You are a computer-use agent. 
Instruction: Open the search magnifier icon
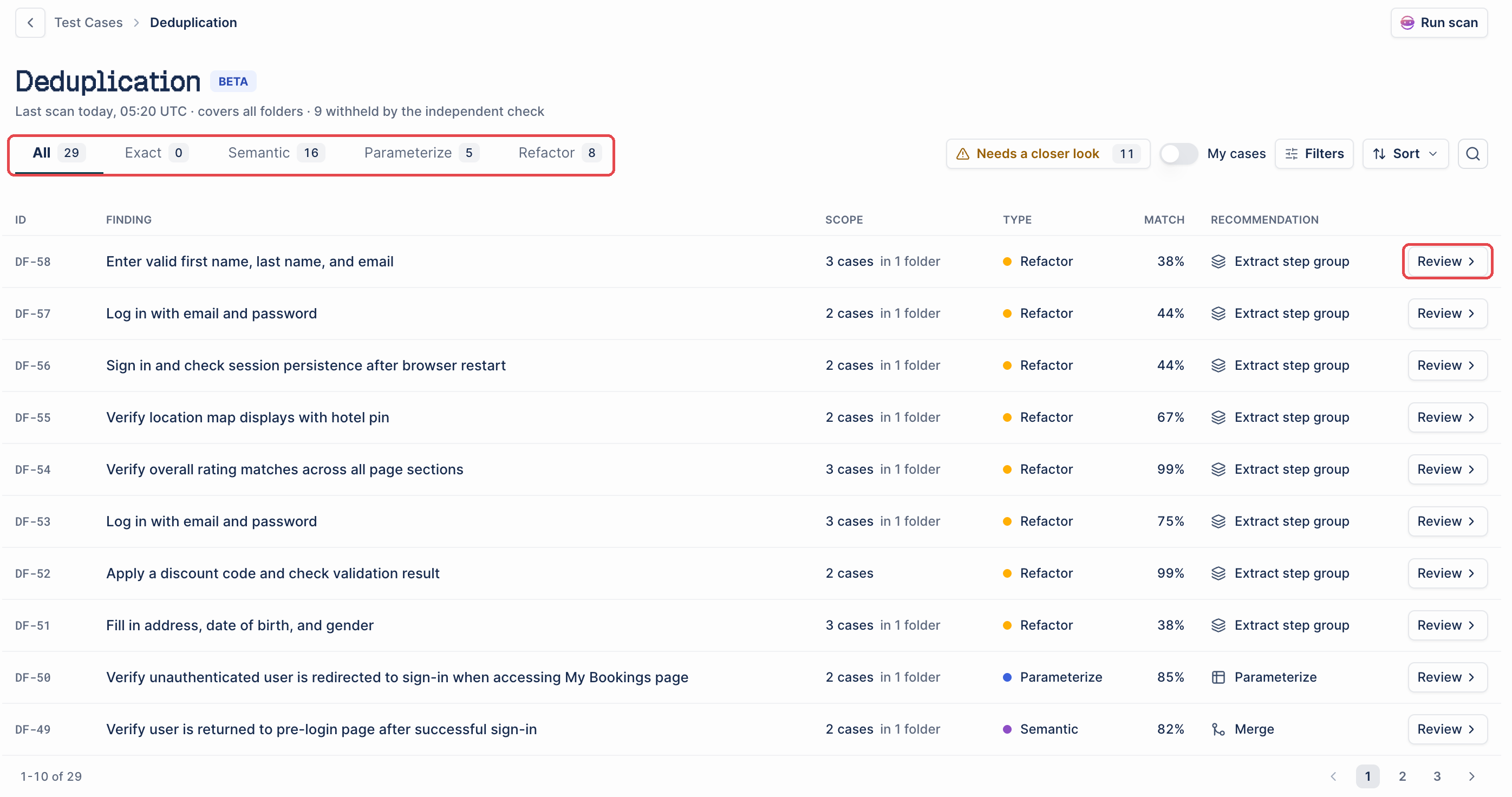click(1472, 154)
